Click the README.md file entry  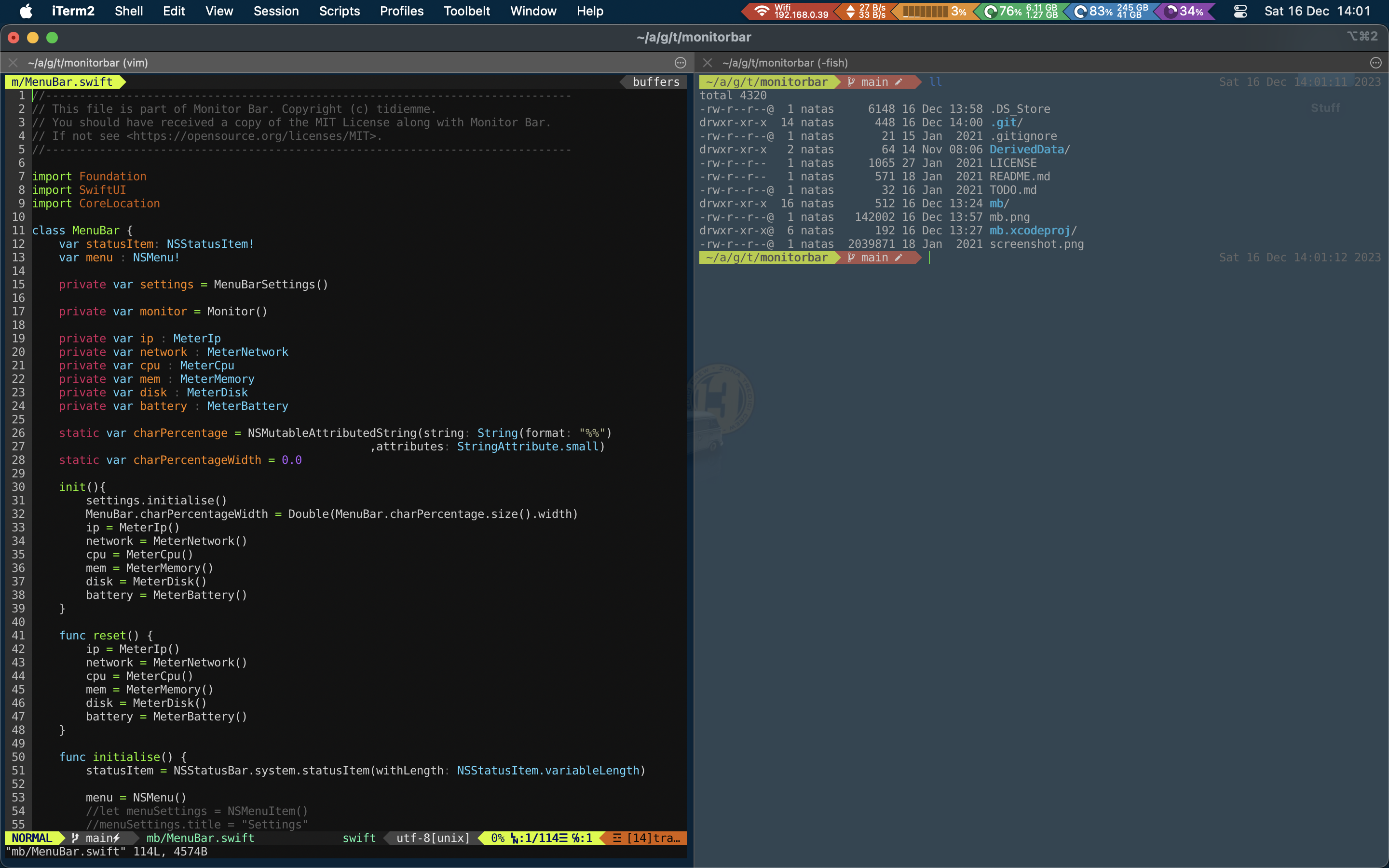[1020, 176]
